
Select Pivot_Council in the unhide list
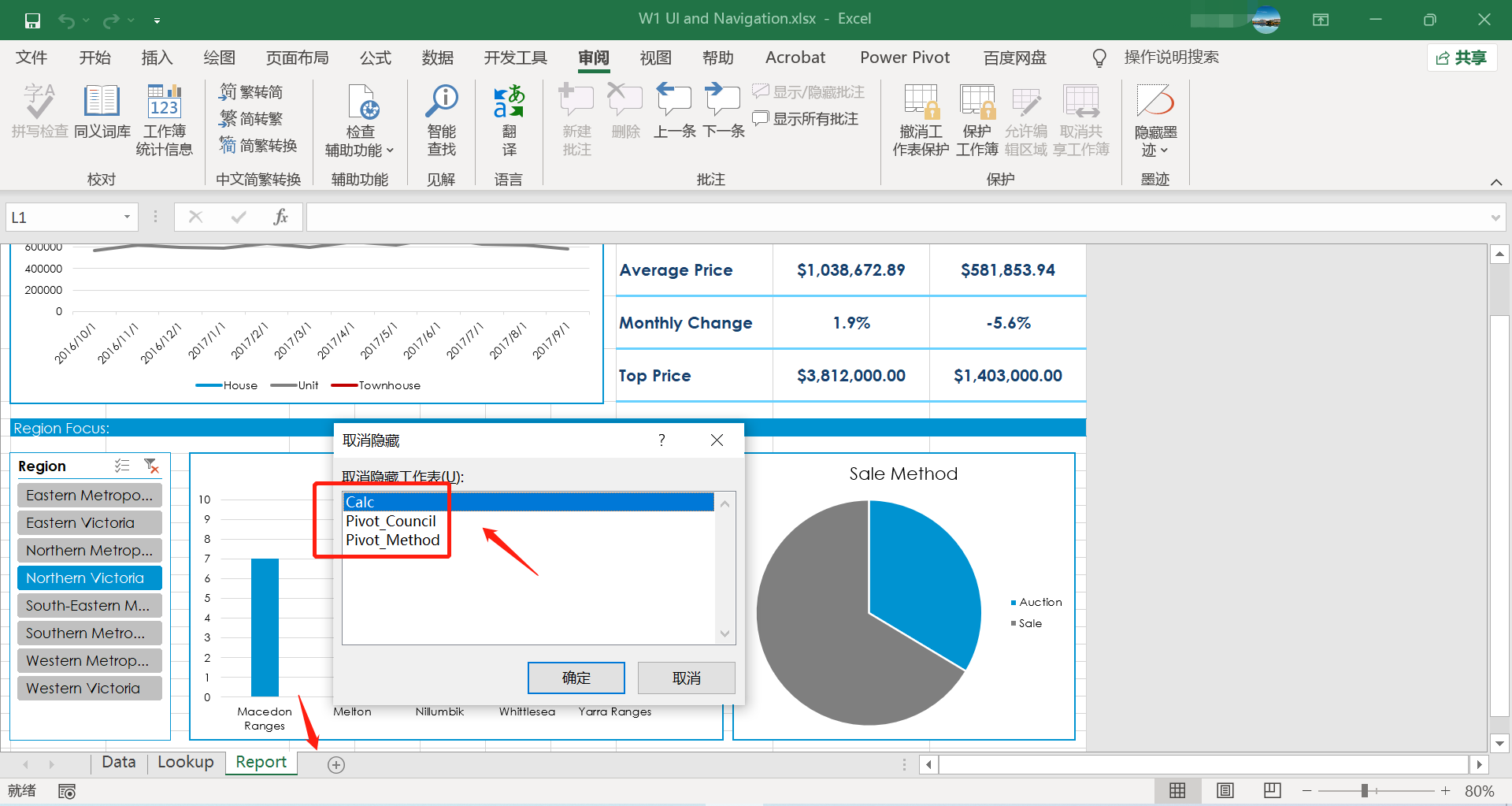pyautogui.click(x=391, y=521)
